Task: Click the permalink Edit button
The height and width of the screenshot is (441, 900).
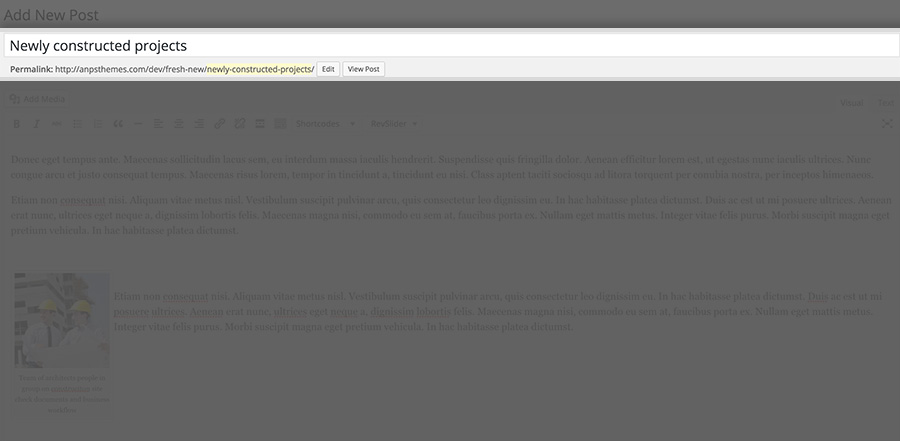Action: 328,69
